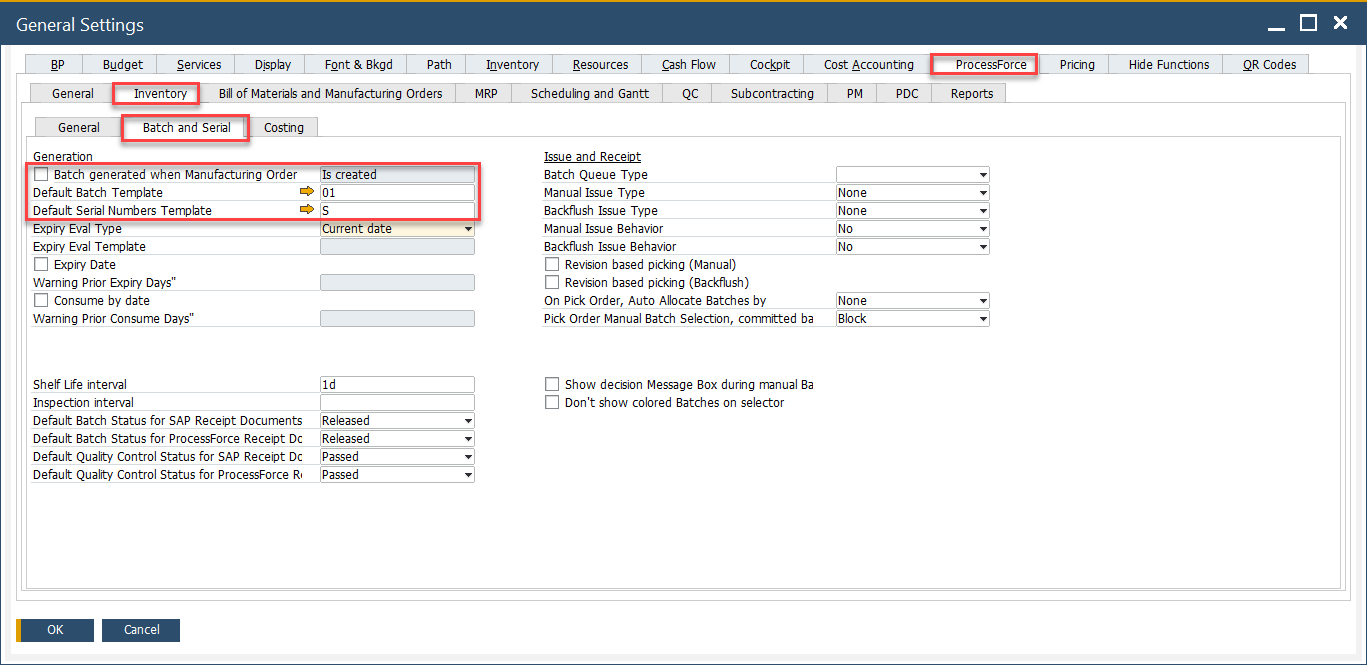
Task: Switch to the ProcessForce tab
Action: [x=983, y=63]
